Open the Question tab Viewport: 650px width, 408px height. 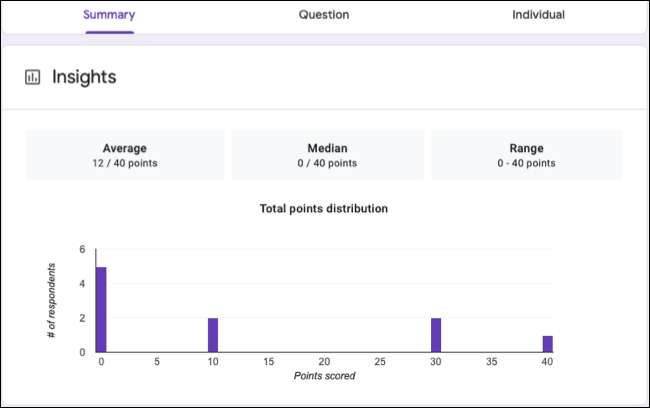pyautogui.click(x=324, y=15)
